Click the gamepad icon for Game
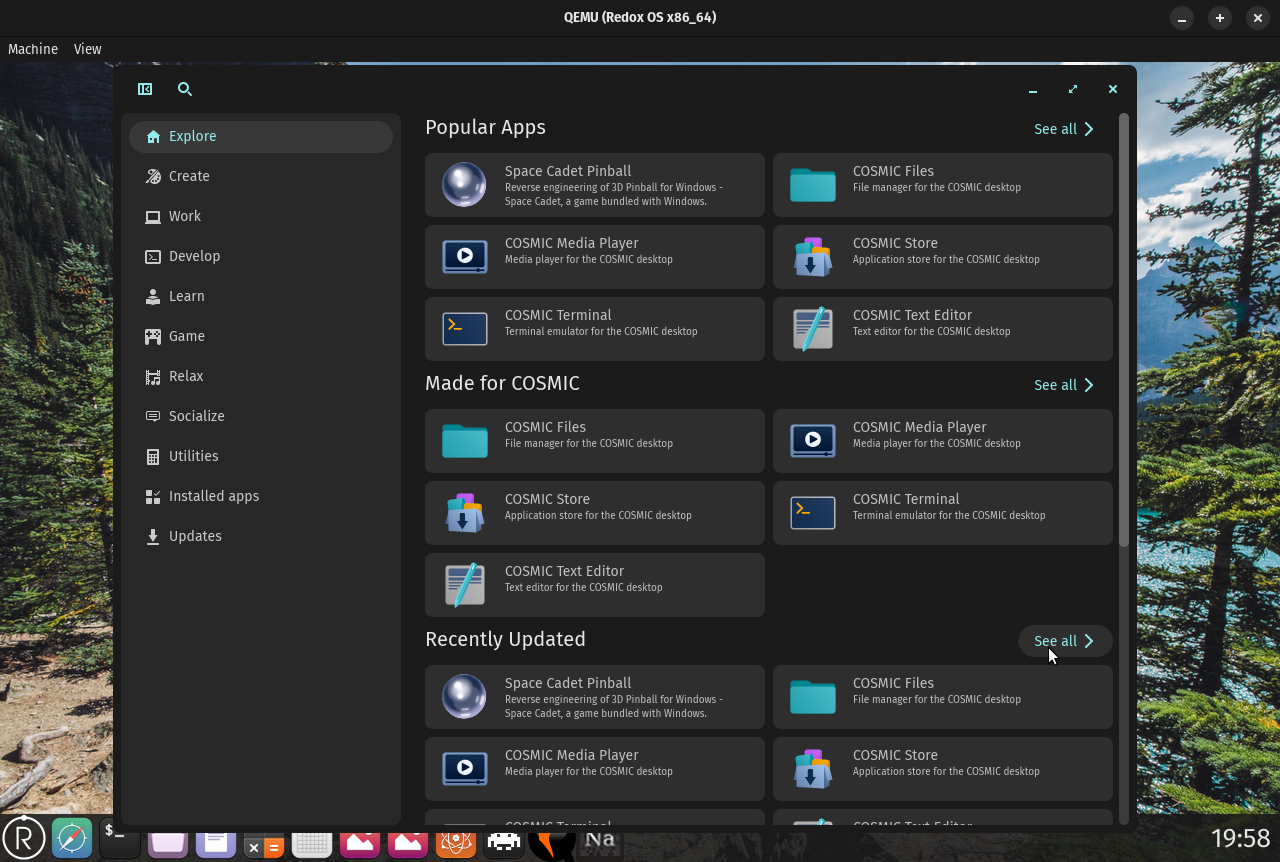This screenshot has width=1280, height=862. click(x=153, y=337)
